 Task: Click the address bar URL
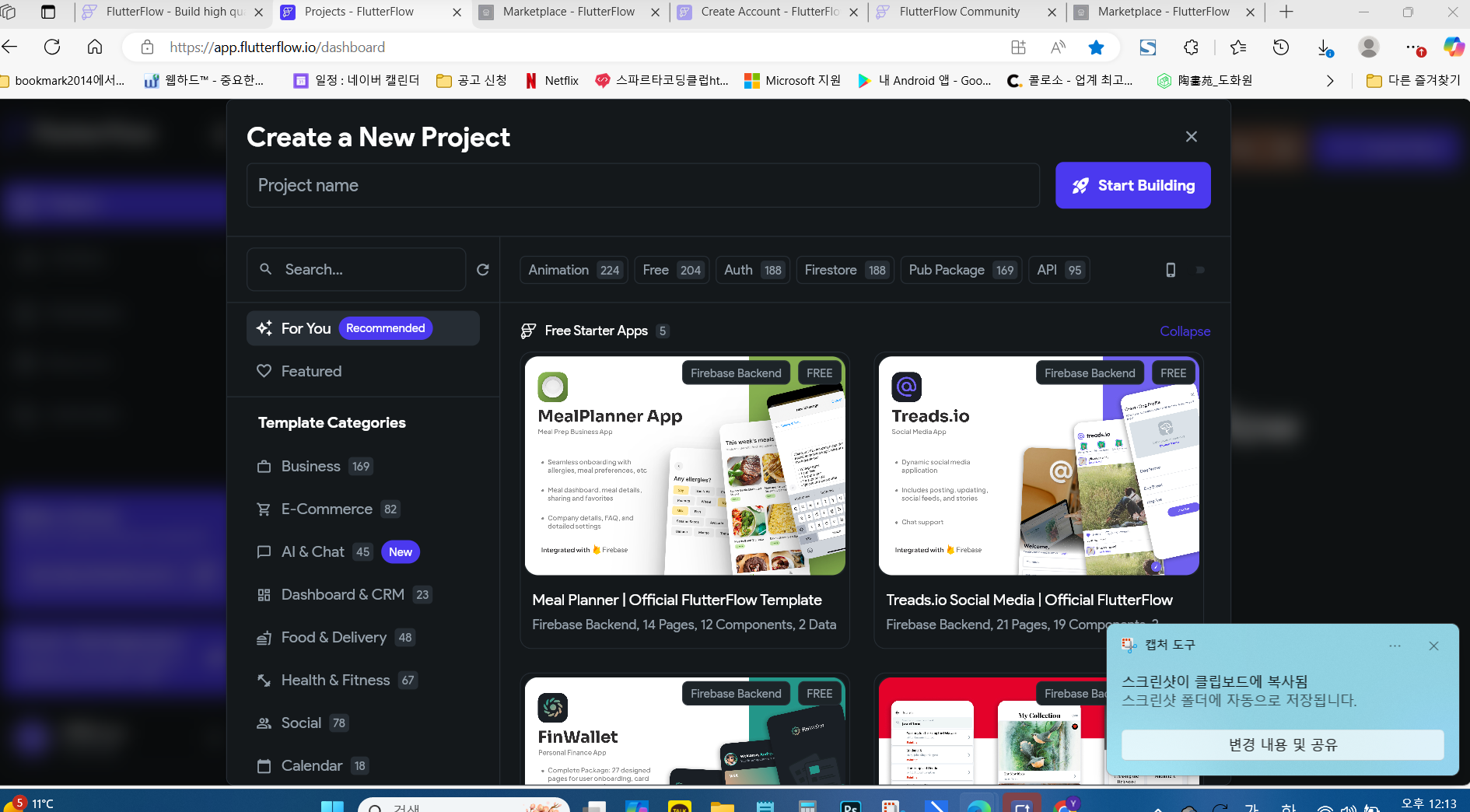(x=277, y=47)
